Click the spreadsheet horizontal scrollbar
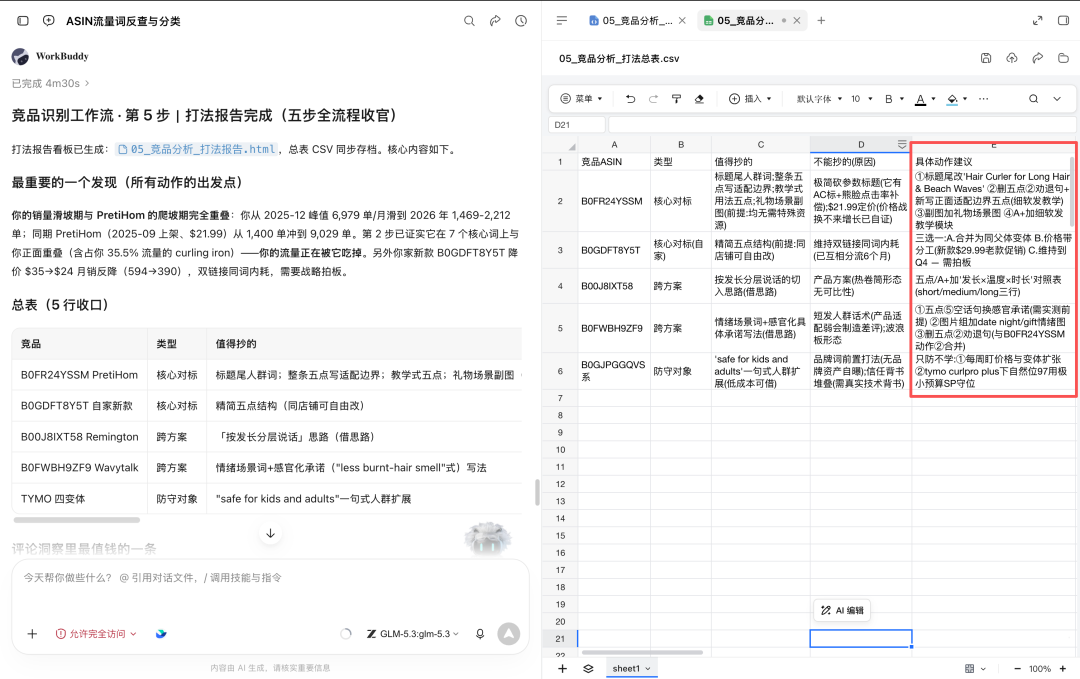The height and width of the screenshot is (679, 1080). 642,652
